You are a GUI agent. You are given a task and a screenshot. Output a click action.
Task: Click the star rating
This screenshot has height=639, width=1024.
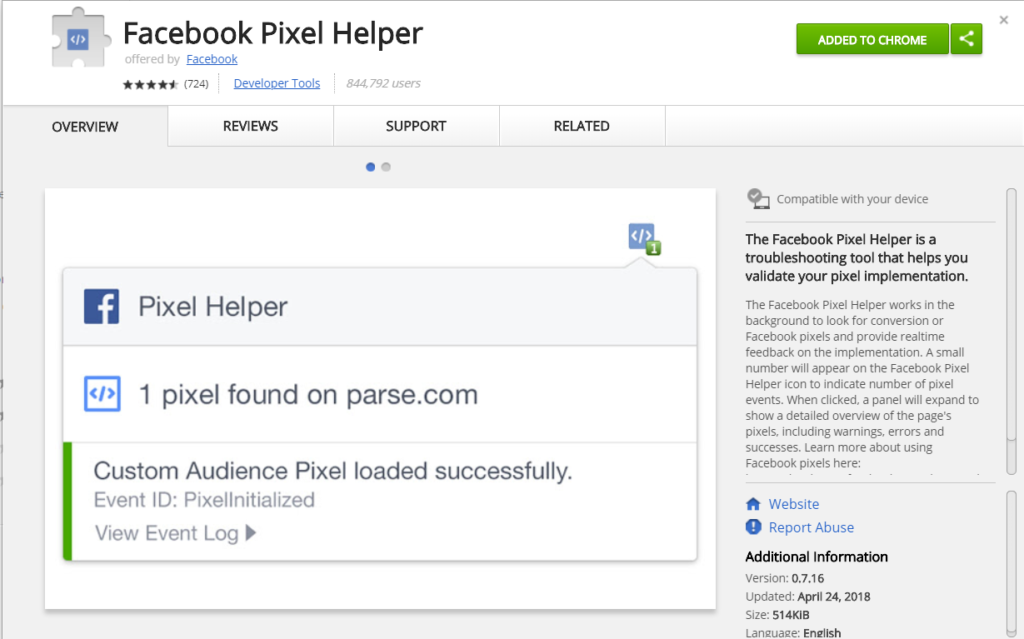150,84
